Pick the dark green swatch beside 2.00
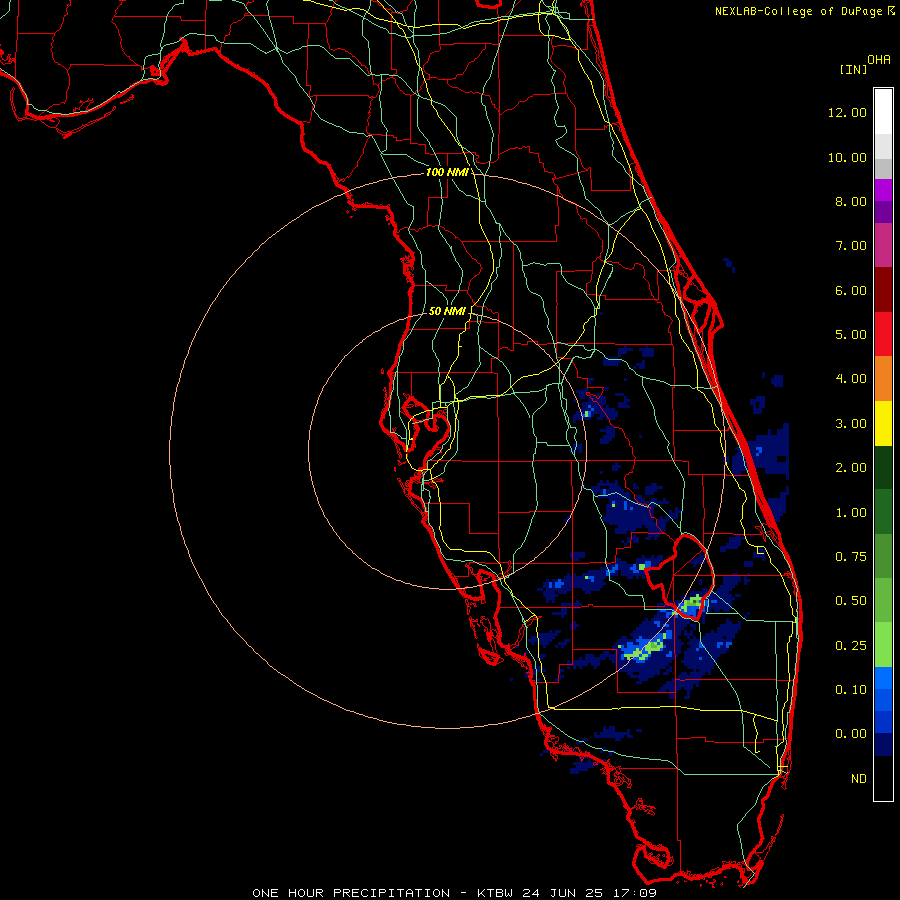This screenshot has height=900, width=900. [x=883, y=467]
